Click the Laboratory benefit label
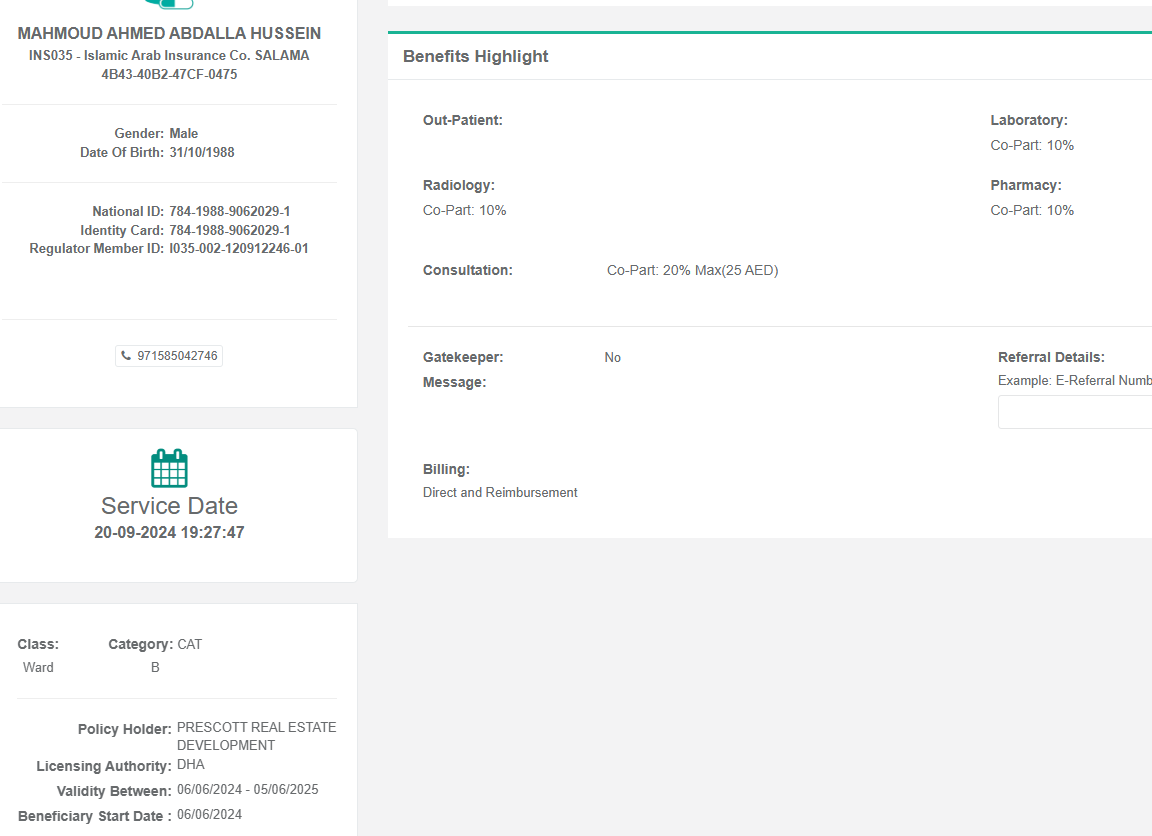The image size is (1152, 836). (1029, 121)
